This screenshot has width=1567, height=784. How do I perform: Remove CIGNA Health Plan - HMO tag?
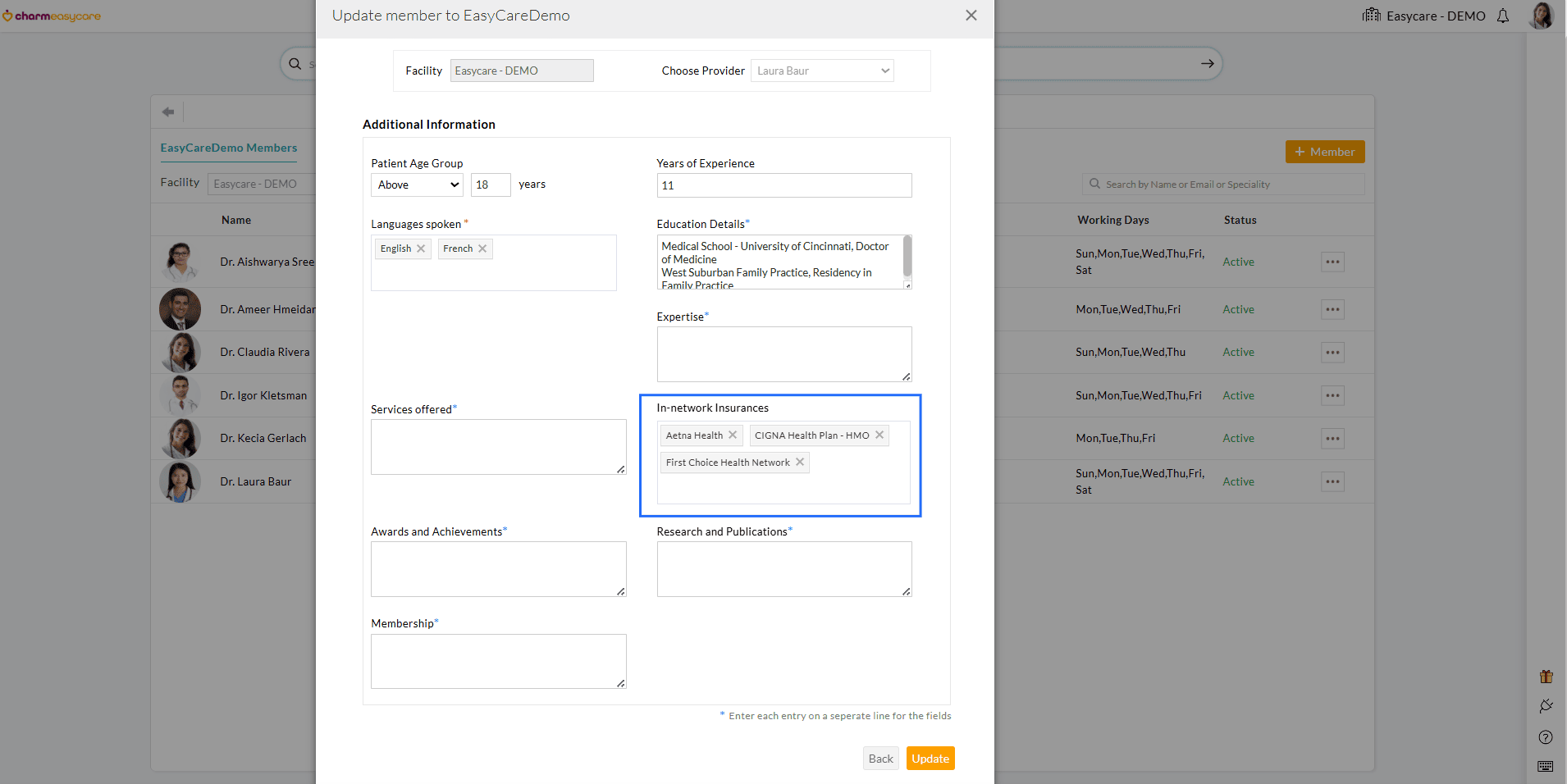pyautogui.click(x=879, y=435)
